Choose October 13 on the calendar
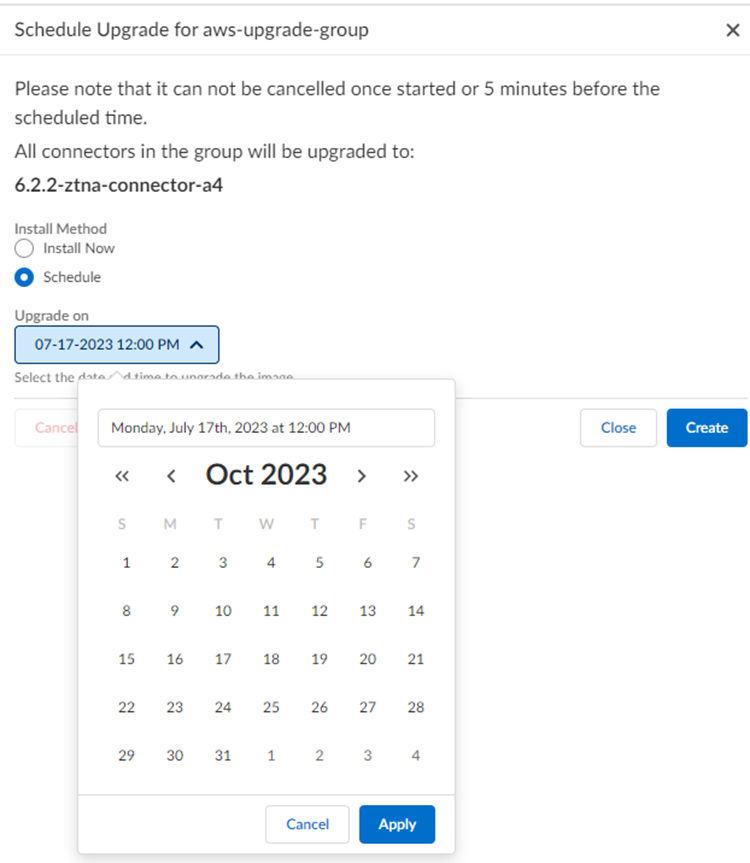Image resolution: width=750 pixels, height=863 pixels. pyautogui.click(x=368, y=611)
